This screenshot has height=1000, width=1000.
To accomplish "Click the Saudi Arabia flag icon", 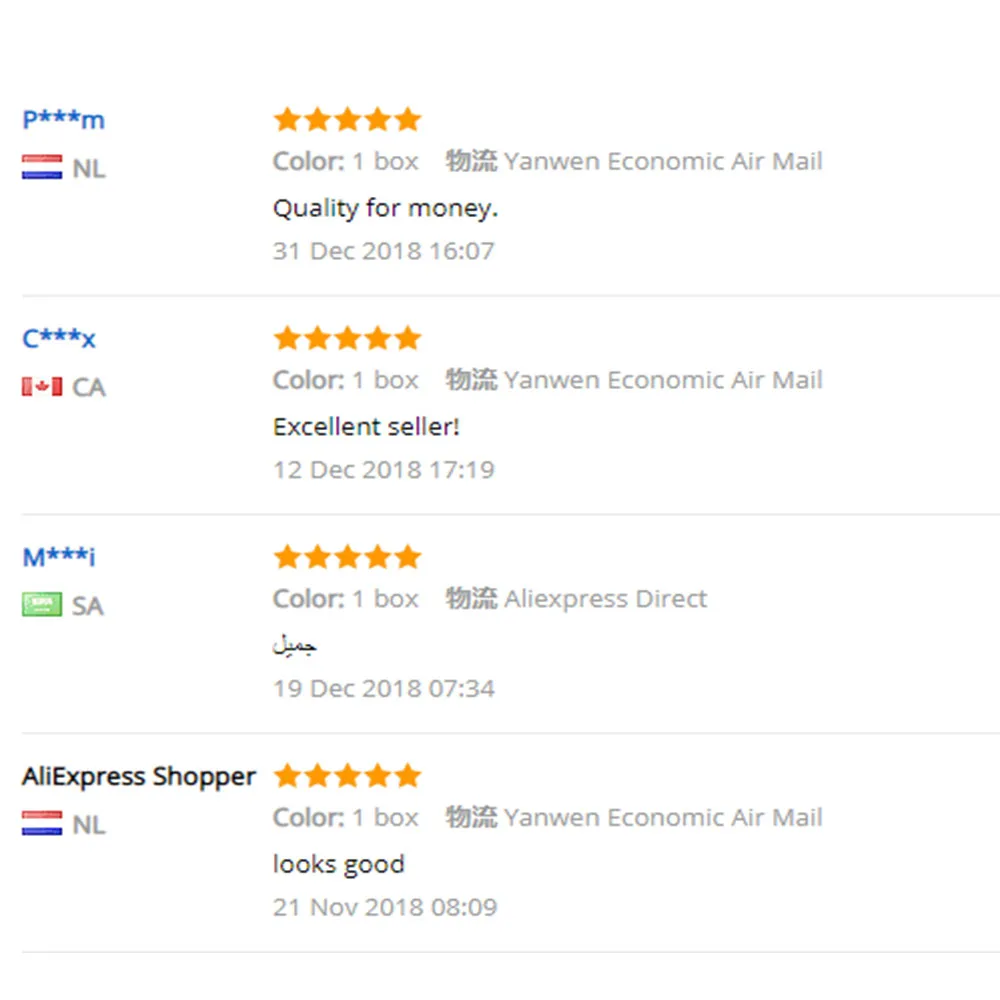I will [42, 605].
